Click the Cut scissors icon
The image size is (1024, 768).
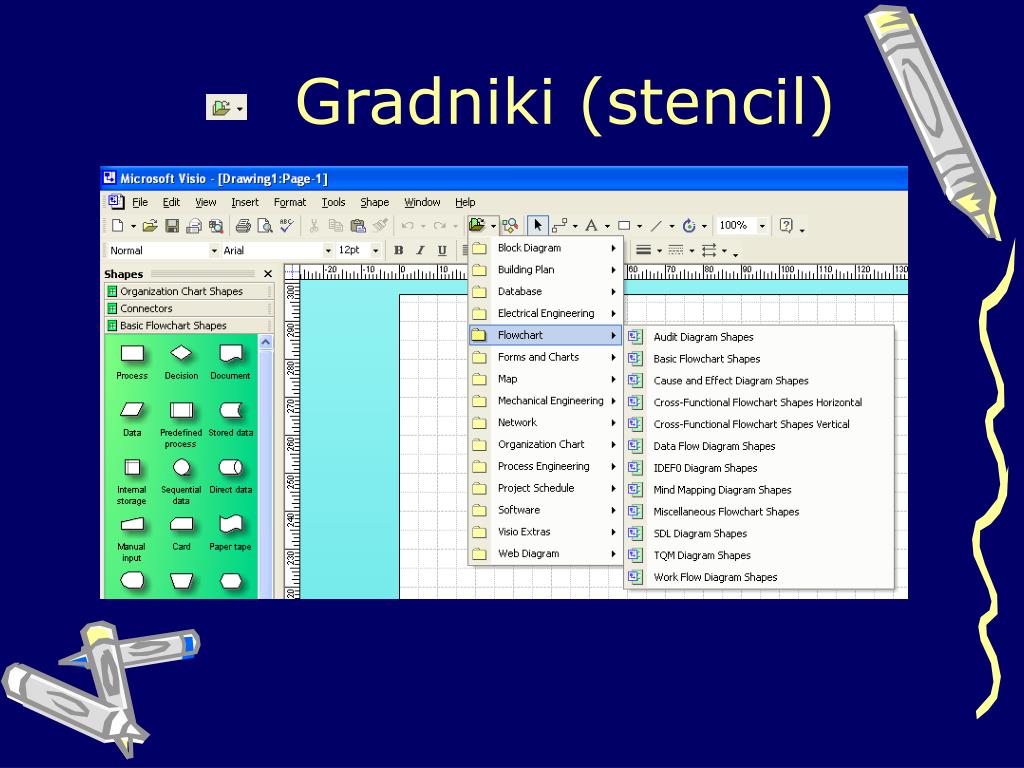point(313,226)
